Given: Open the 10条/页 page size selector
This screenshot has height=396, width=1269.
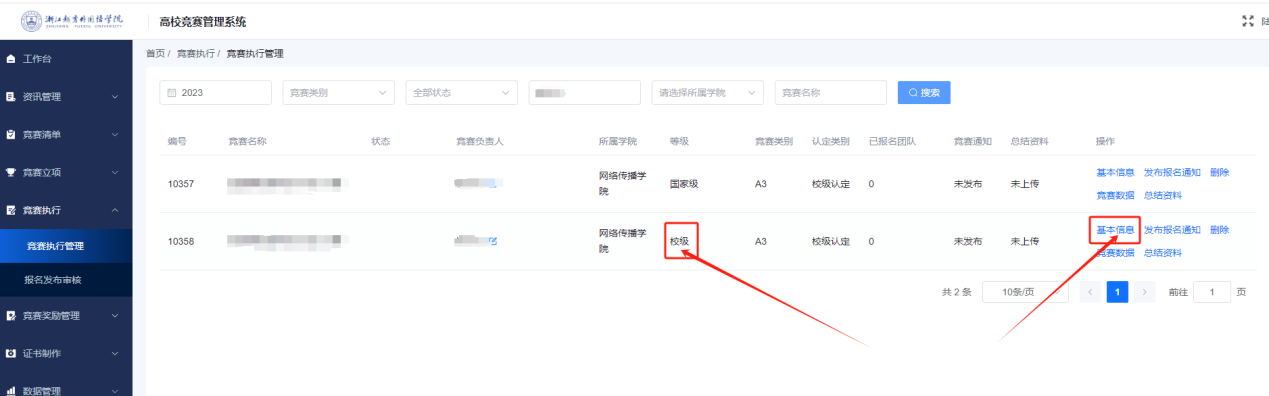Looking at the screenshot, I should coord(1021,292).
